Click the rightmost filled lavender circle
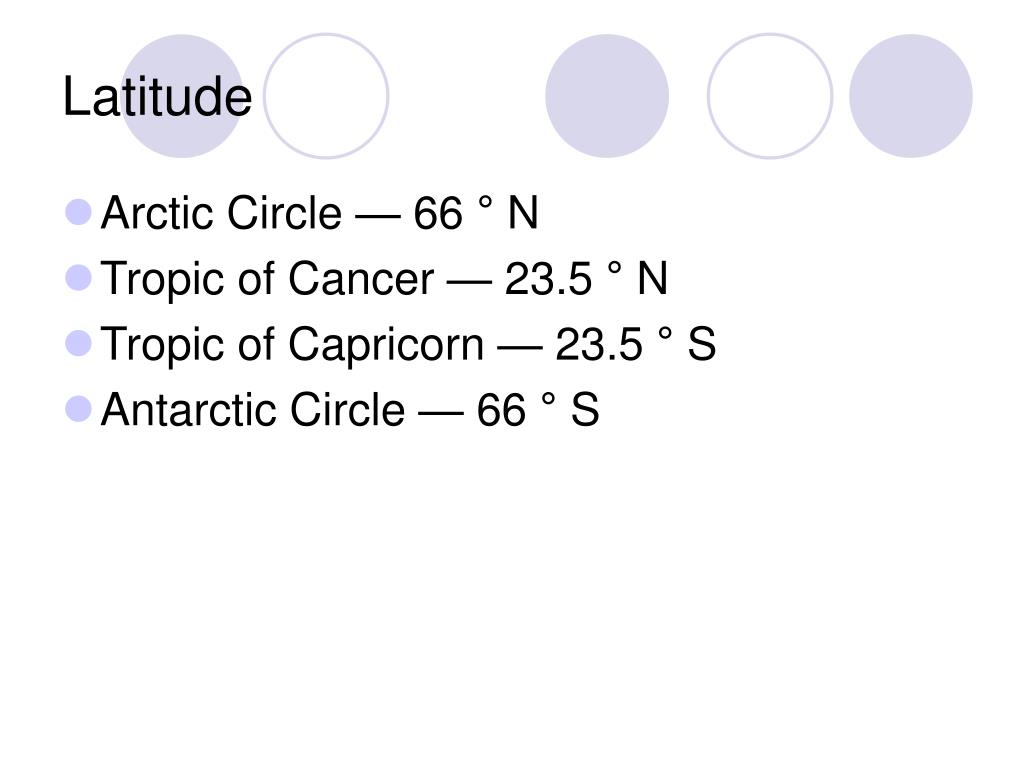The width and height of the screenshot is (1024, 768). coord(911,96)
